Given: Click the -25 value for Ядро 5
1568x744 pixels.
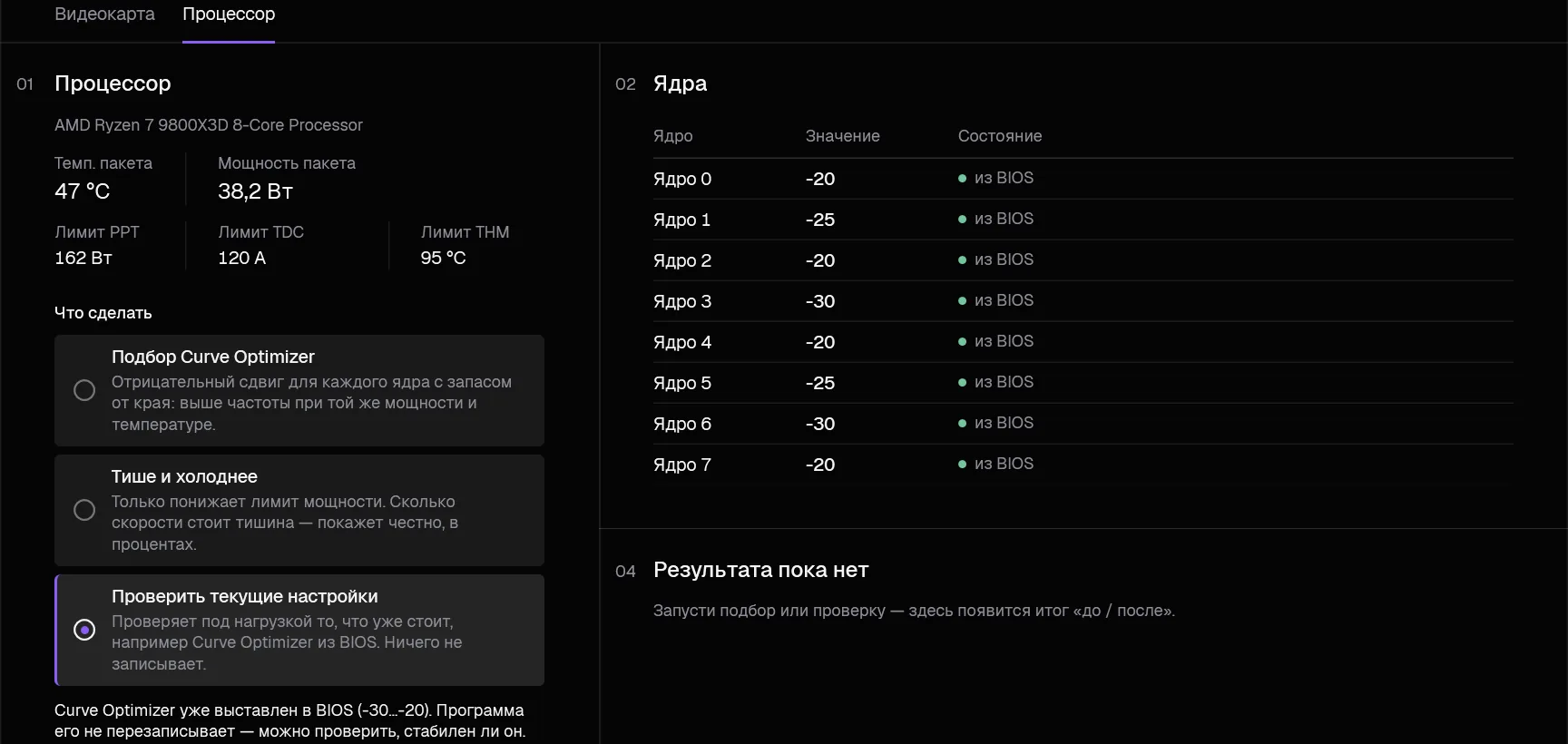Looking at the screenshot, I should point(820,383).
